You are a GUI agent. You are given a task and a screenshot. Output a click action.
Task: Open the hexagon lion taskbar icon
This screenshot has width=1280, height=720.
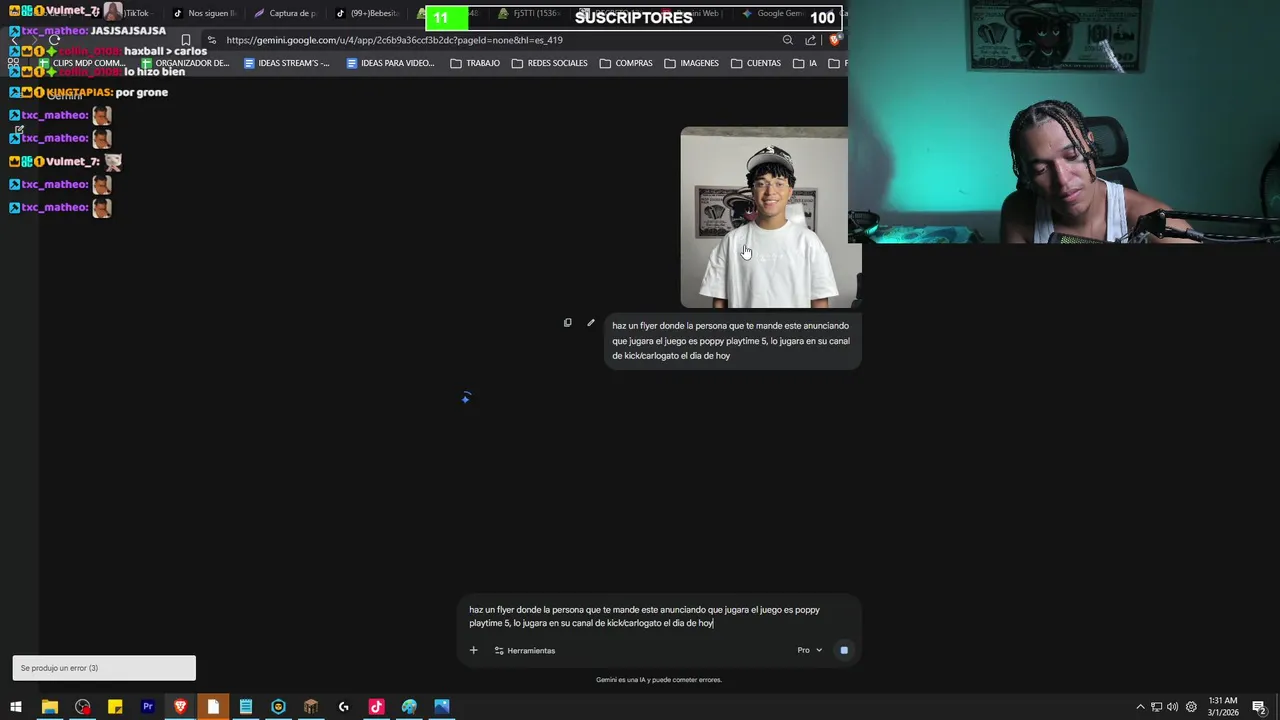pyautogui.click(x=278, y=707)
